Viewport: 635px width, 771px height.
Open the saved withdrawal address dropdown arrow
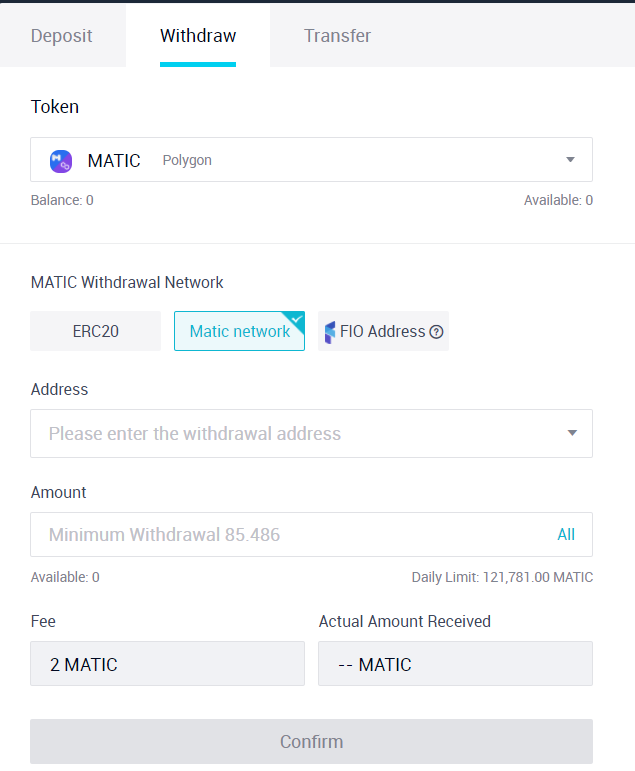[572, 433]
